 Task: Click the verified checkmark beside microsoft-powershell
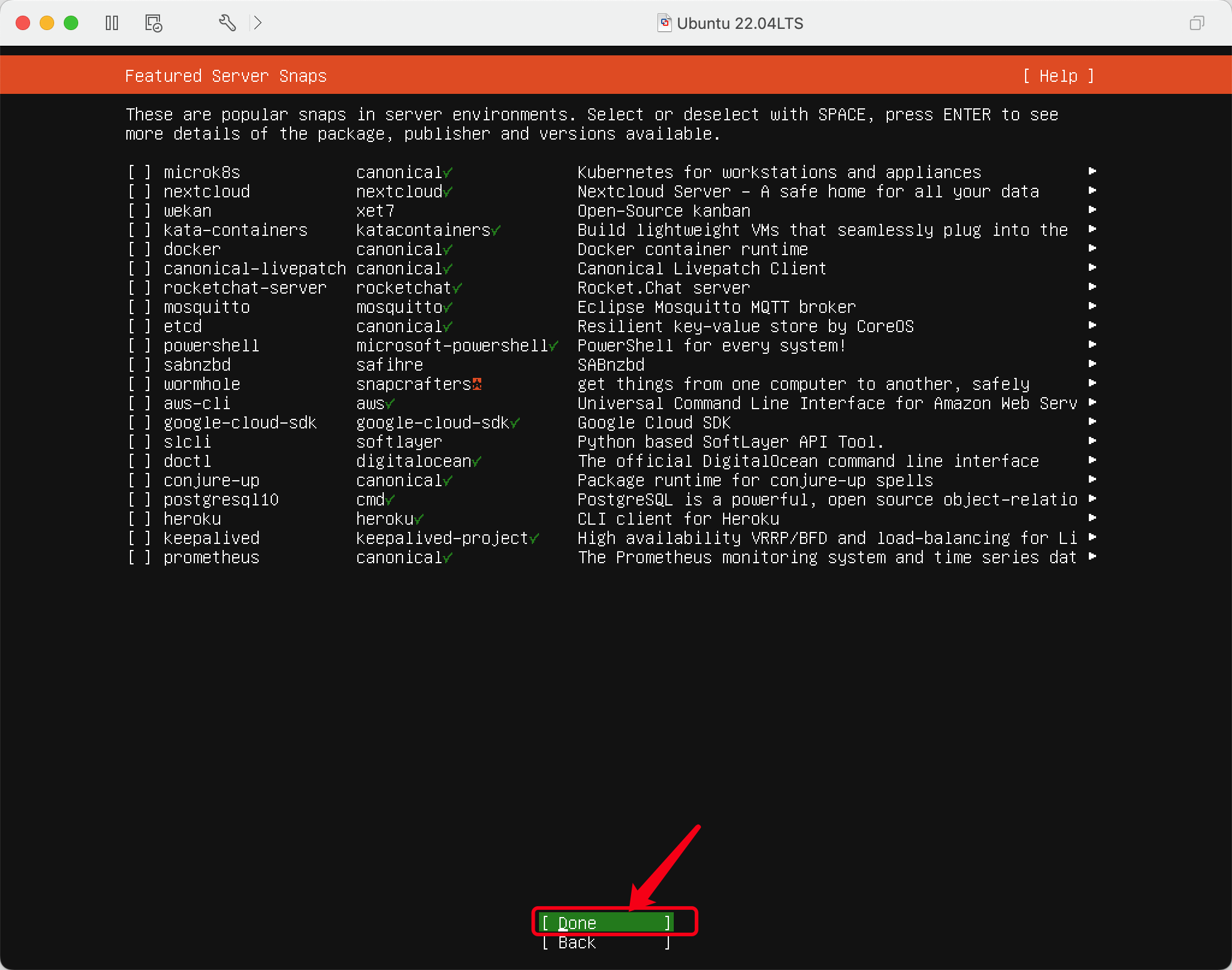tap(552, 346)
